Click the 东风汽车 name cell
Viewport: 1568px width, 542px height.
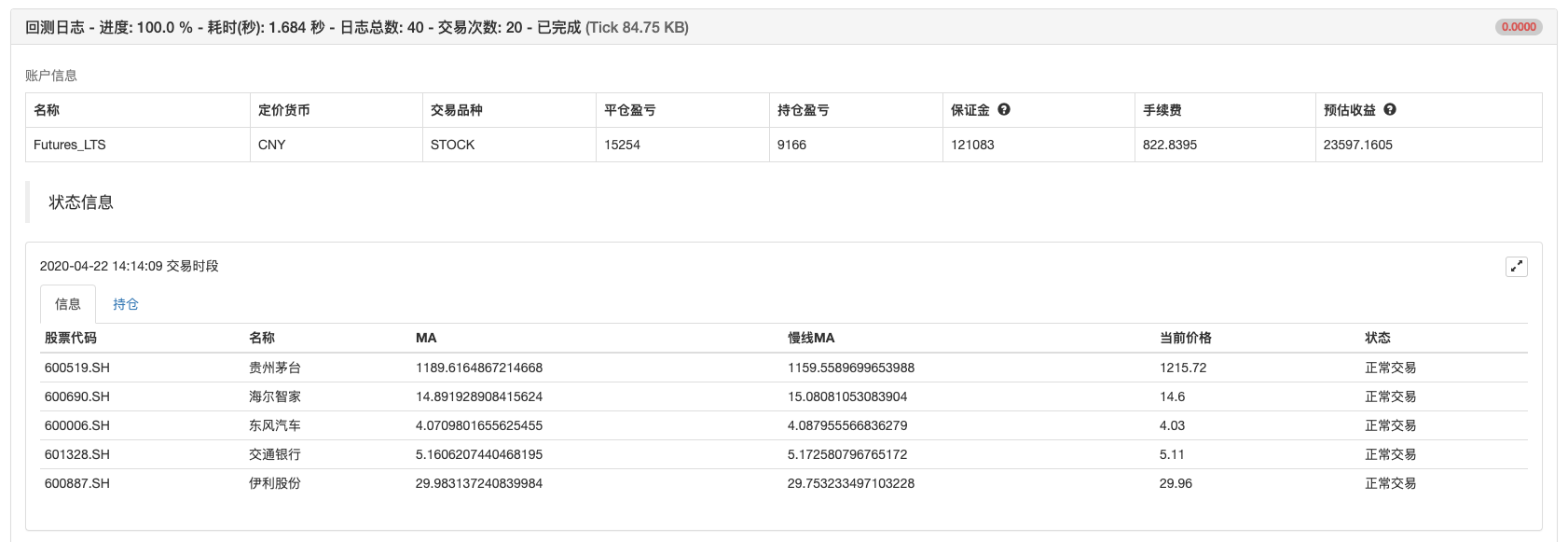click(x=275, y=425)
